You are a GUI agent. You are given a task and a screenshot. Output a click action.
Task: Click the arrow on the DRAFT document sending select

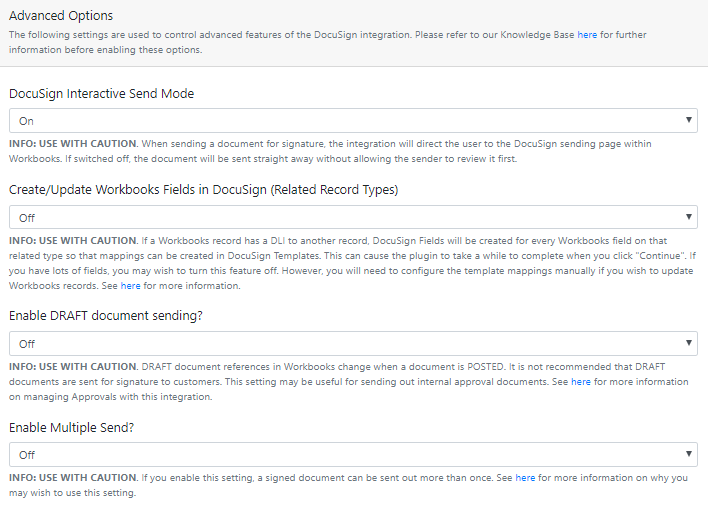[x=689, y=343]
